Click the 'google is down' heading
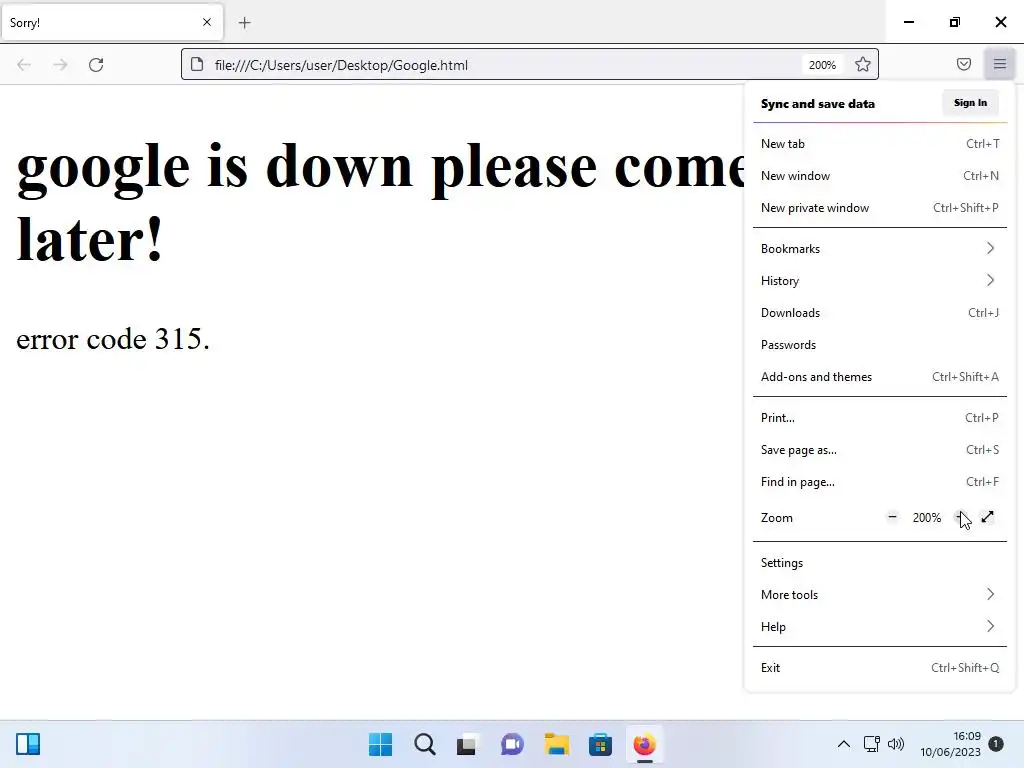The image size is (1024, 768). (381, 202)
